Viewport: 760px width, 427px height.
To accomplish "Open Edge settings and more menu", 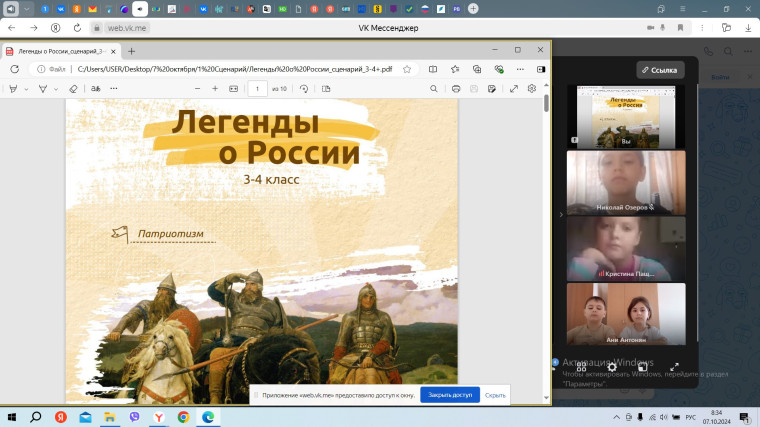I will pos(520,69).
